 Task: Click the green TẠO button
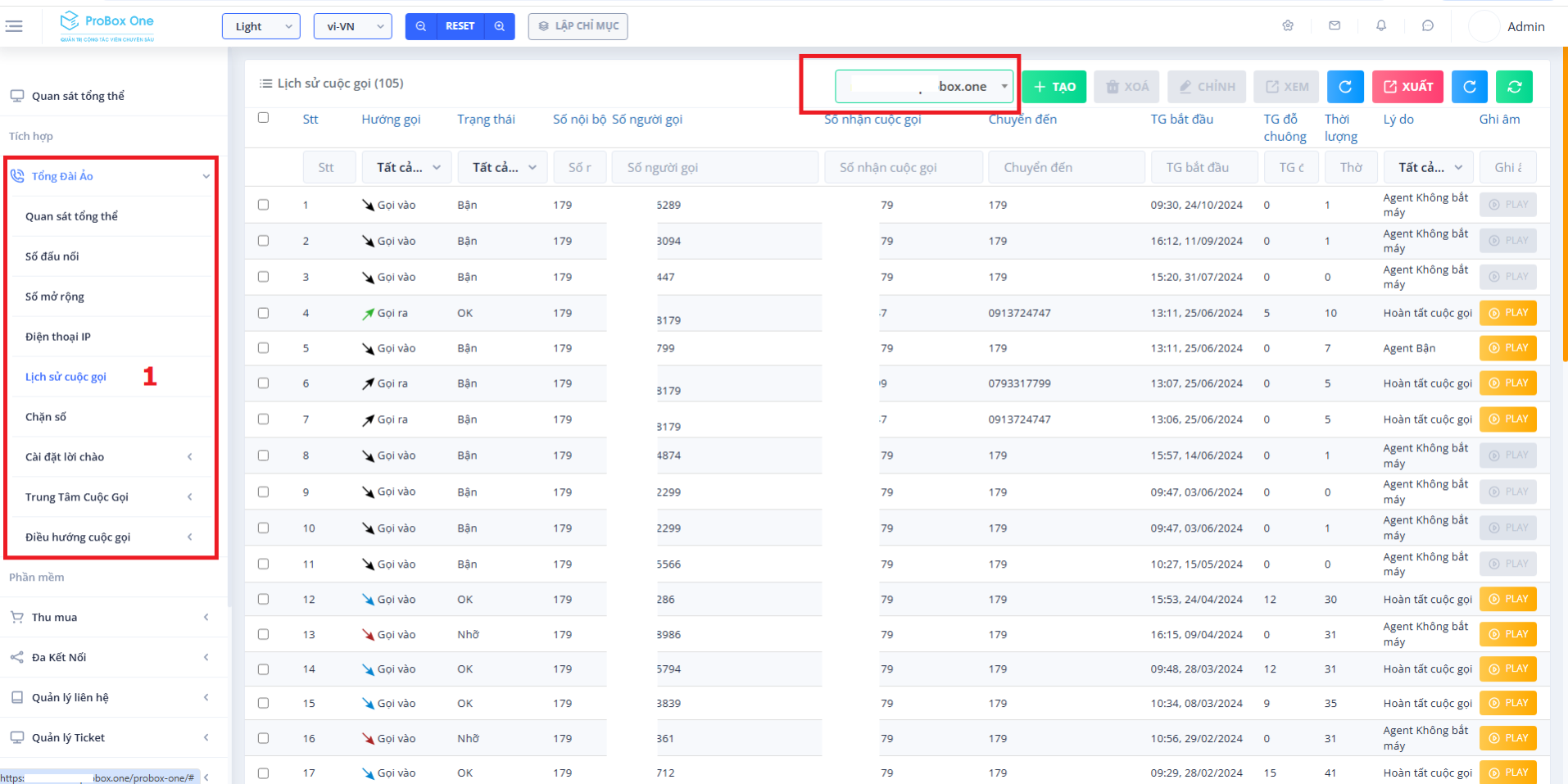(x=1054, y=87)
